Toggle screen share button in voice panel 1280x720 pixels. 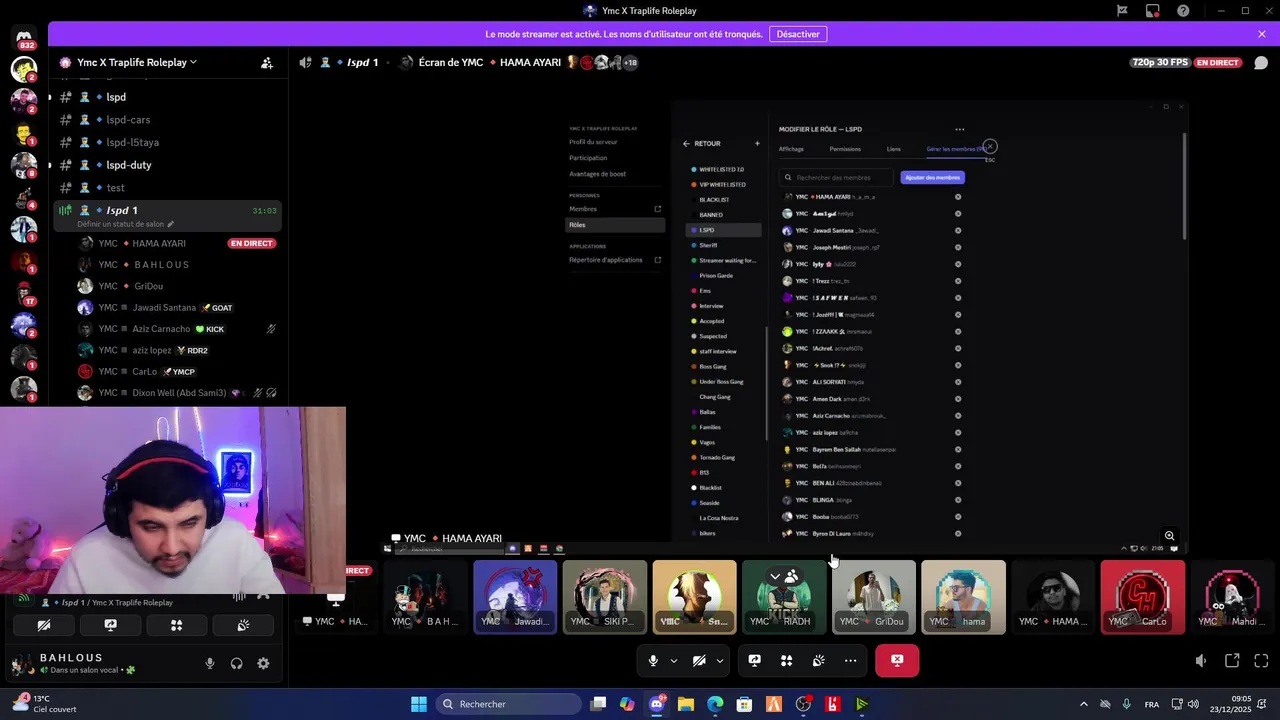[110, 625]
